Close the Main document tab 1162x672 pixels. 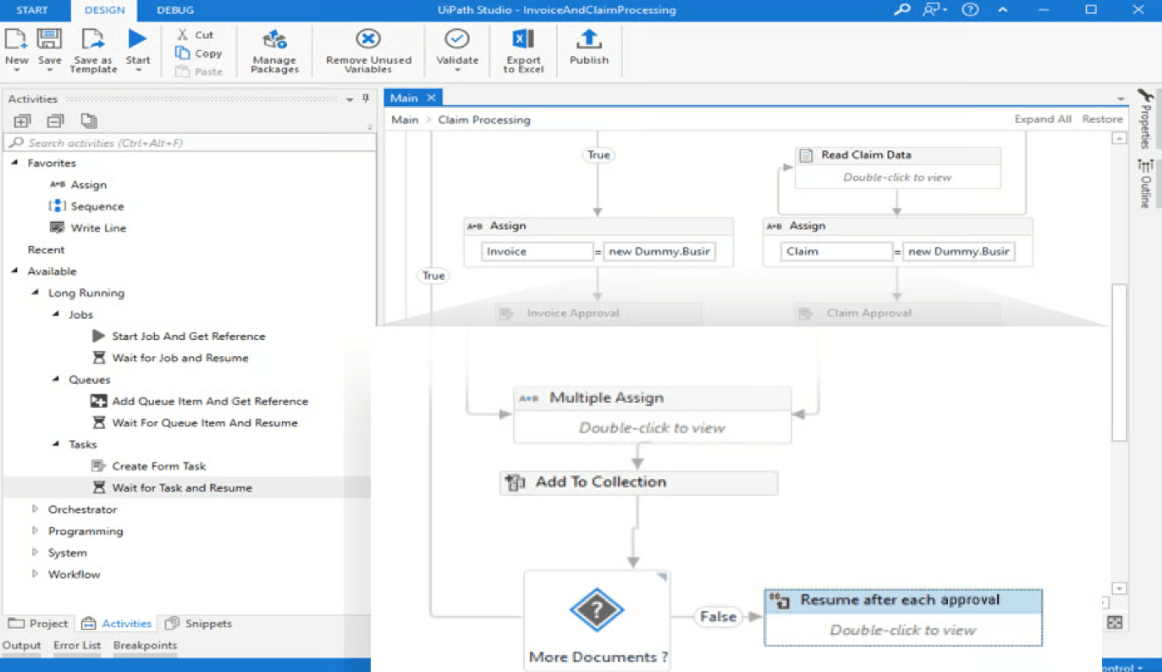point(431,98)
